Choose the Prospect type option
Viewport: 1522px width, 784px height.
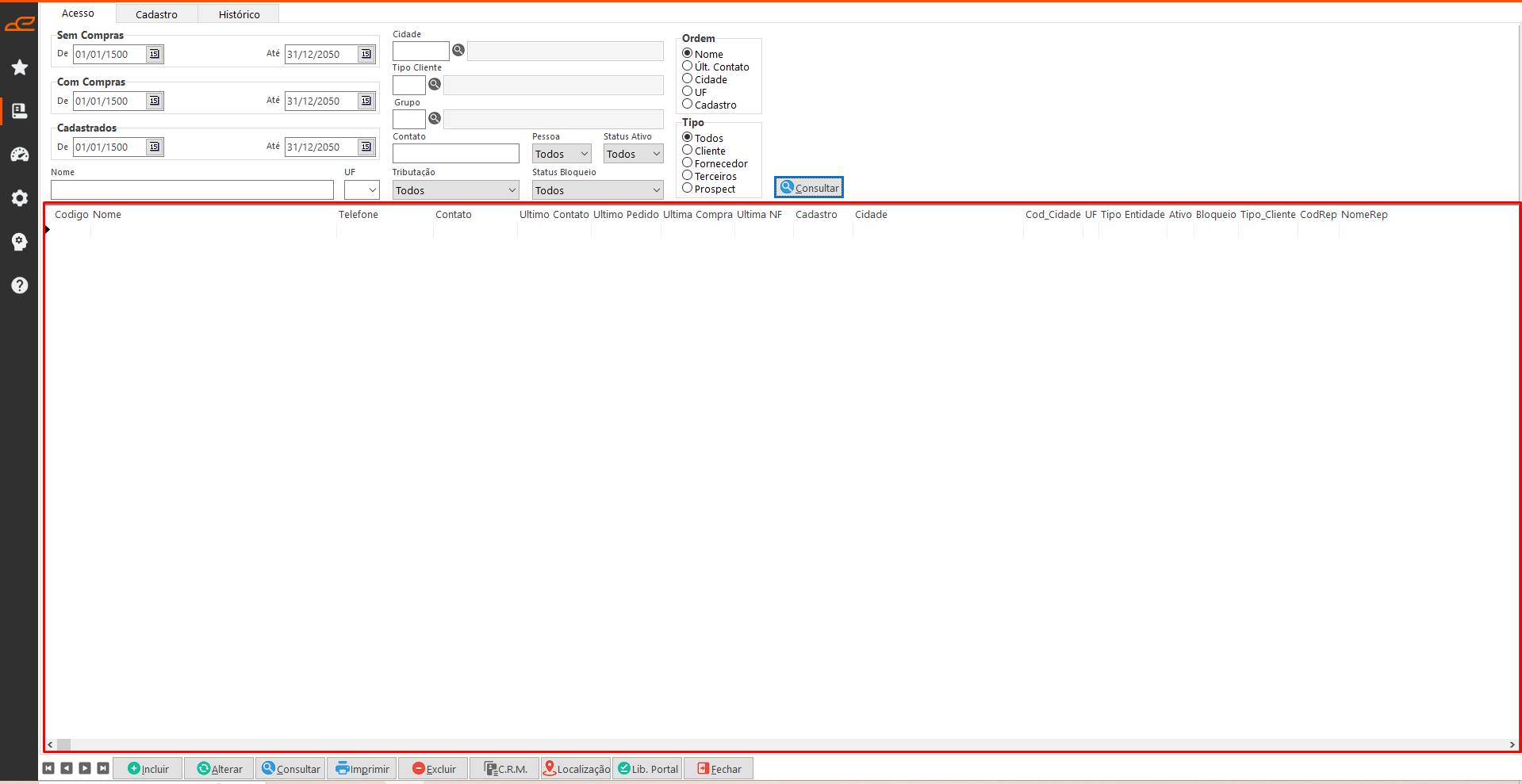tap(688, 189)
